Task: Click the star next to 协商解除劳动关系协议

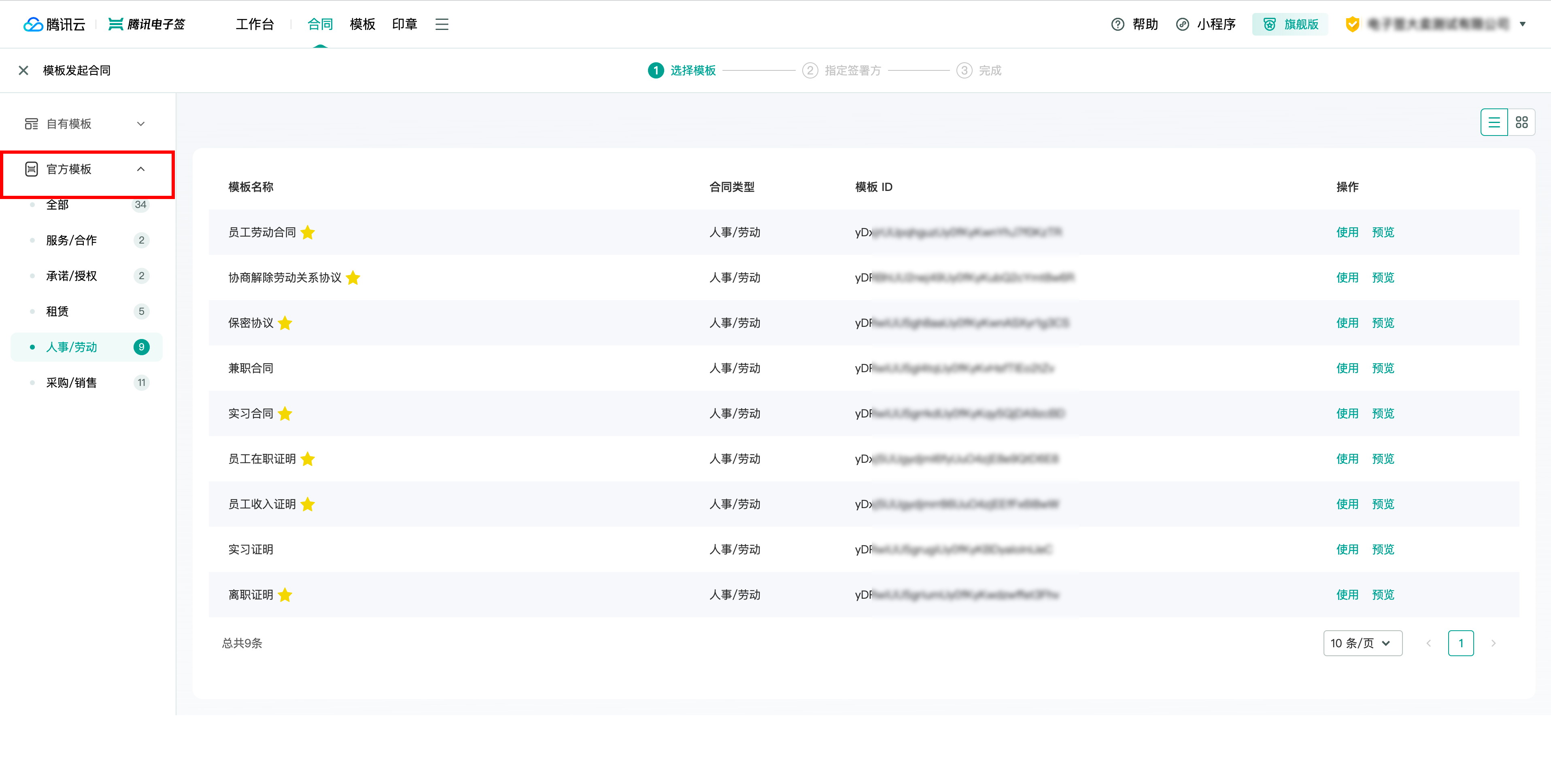Action: [353, 278]
